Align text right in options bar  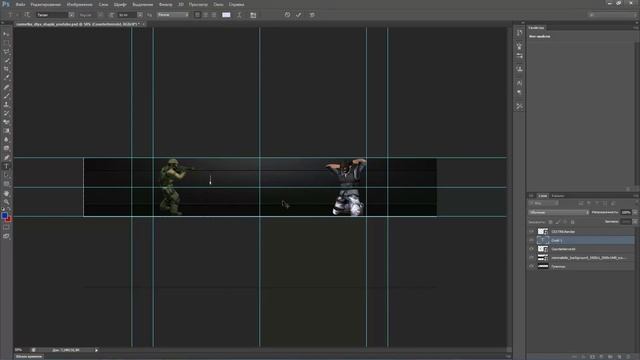click(213, 15)
